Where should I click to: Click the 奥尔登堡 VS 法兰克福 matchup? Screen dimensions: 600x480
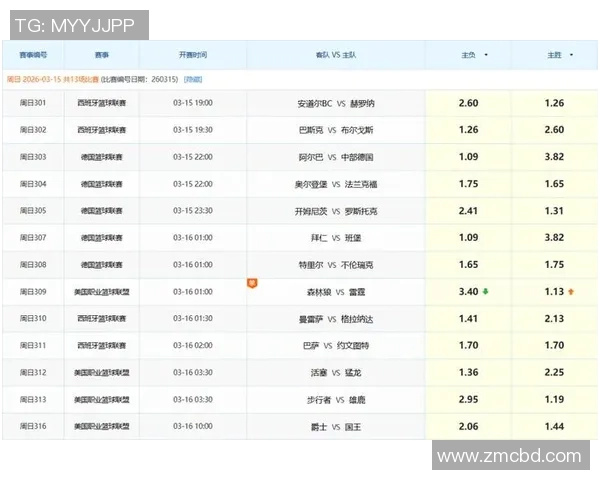tap(336, 184)
